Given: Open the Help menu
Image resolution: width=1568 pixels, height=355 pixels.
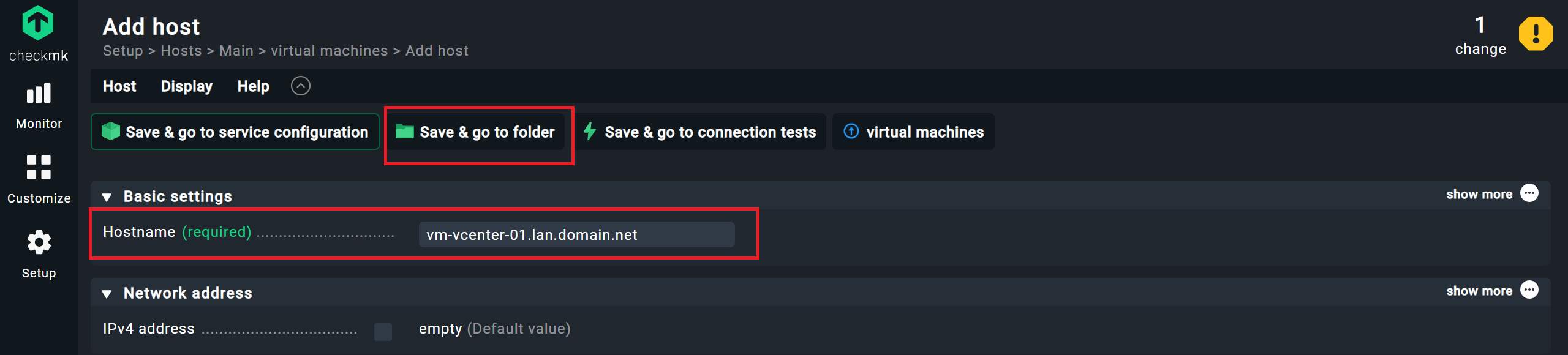Looking at the screenshot, I should coord(253,86).
